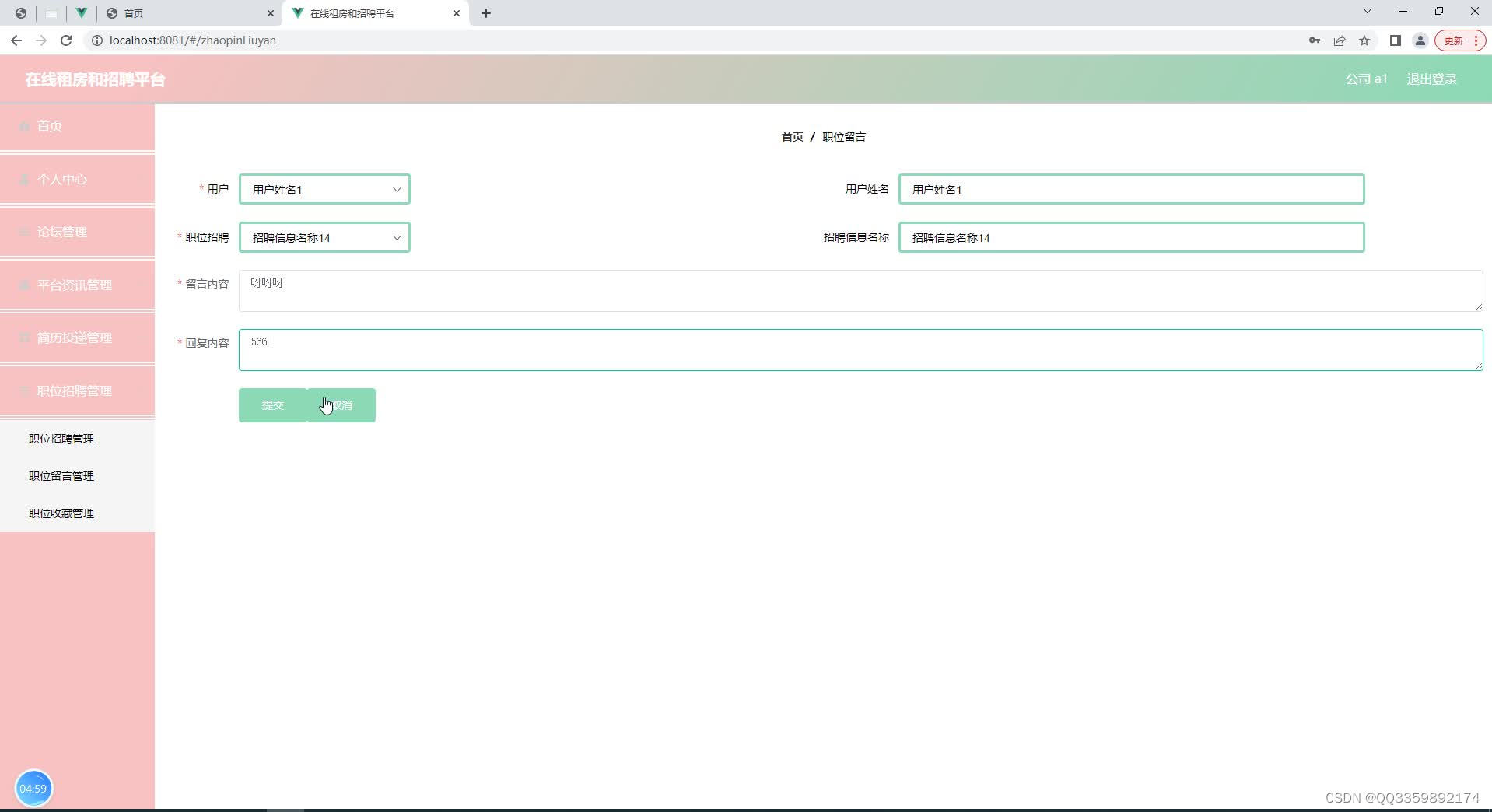Click the 首页 breadcrumb link
Viewport: 1492px width, 812px height.
coord(792,137)
